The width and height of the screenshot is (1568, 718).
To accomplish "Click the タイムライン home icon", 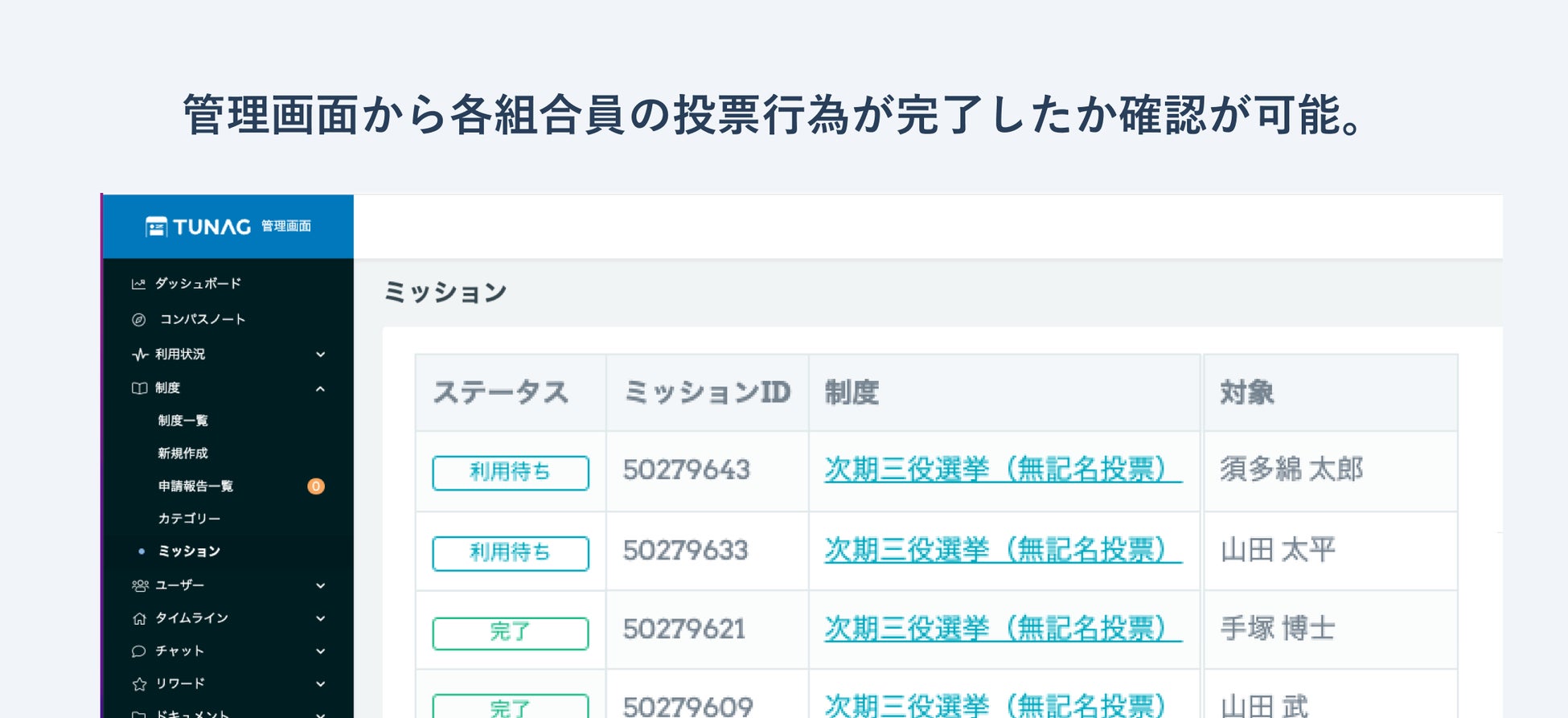I will coord(139,618).
